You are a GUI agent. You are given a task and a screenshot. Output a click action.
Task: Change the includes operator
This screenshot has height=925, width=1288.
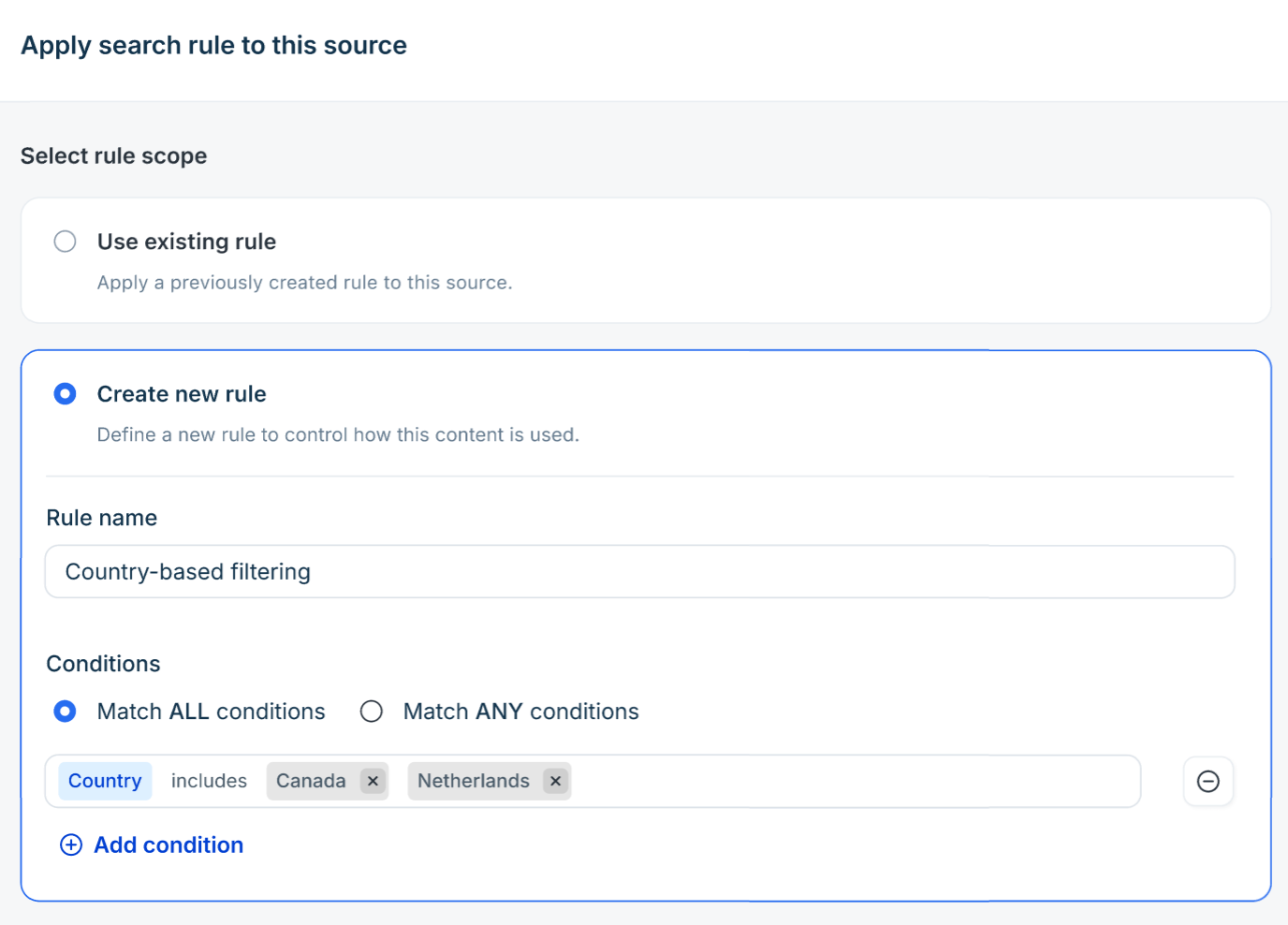(x=209, y=781)
